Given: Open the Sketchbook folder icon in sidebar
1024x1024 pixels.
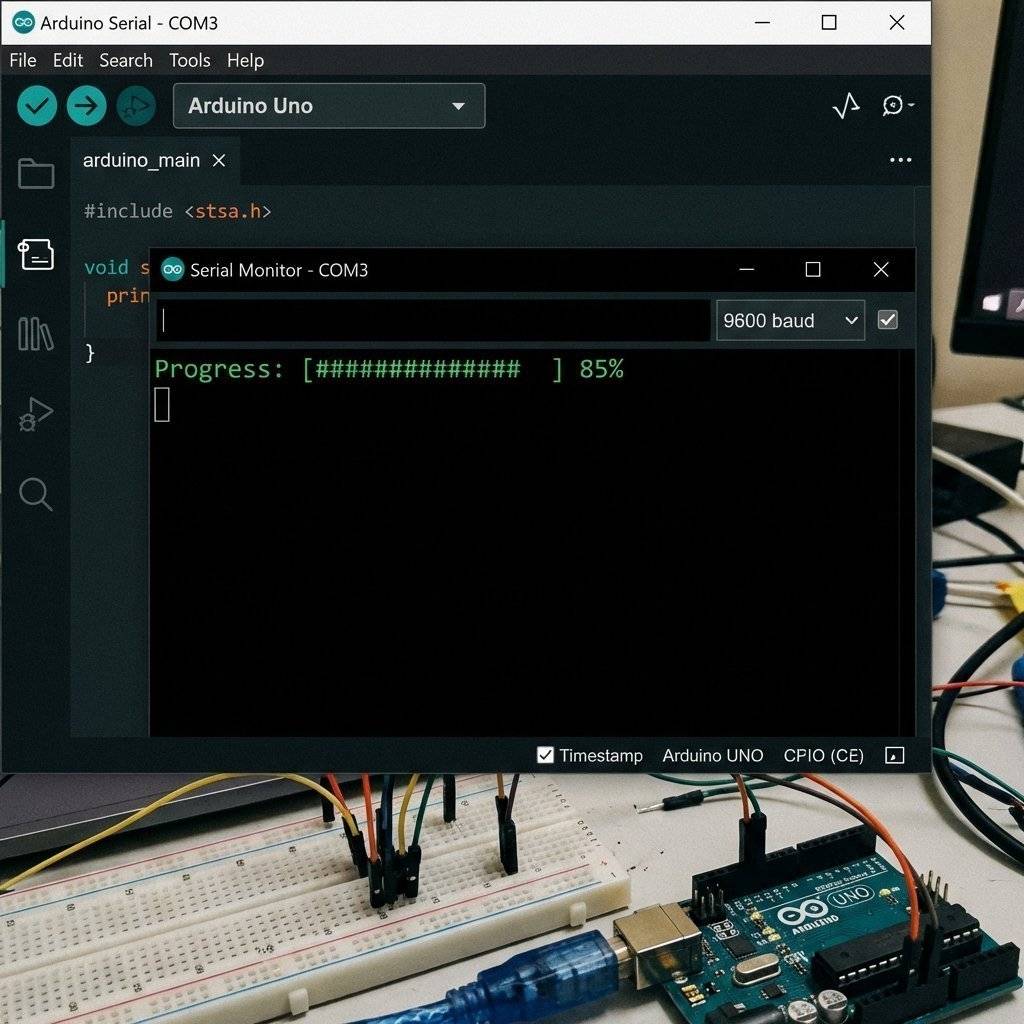Looking at the screenshot, I should (x=36, y=173).
